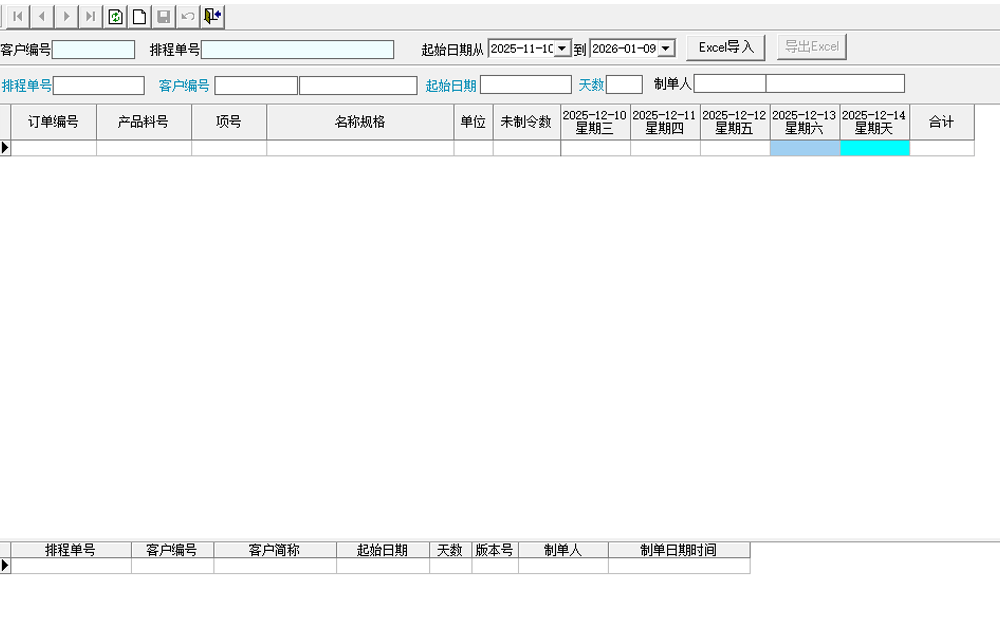Click the exit door icon

(212, 17)
